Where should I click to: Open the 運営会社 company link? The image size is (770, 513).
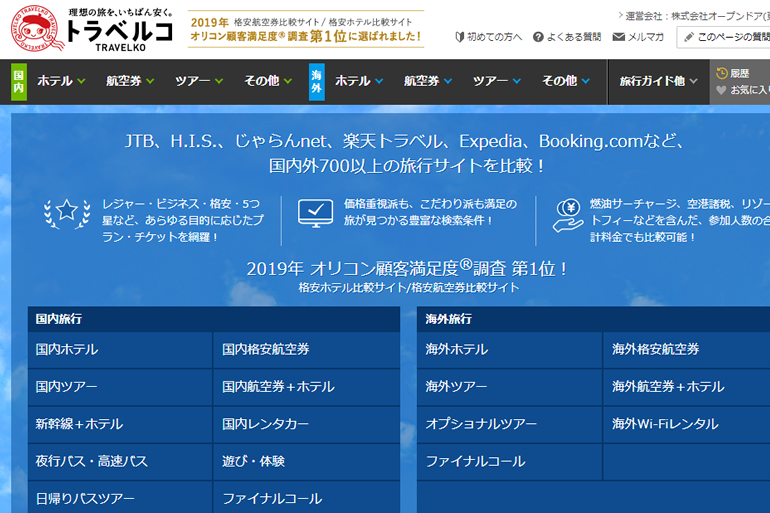(694, 16)
